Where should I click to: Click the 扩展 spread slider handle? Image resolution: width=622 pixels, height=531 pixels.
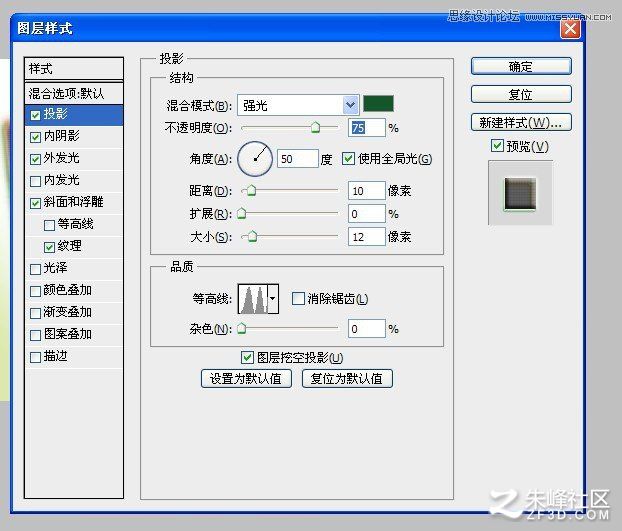242,214
